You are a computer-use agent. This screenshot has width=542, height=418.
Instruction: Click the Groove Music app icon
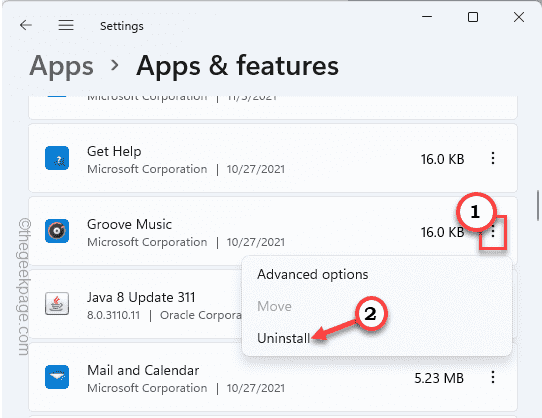[57, 231]
